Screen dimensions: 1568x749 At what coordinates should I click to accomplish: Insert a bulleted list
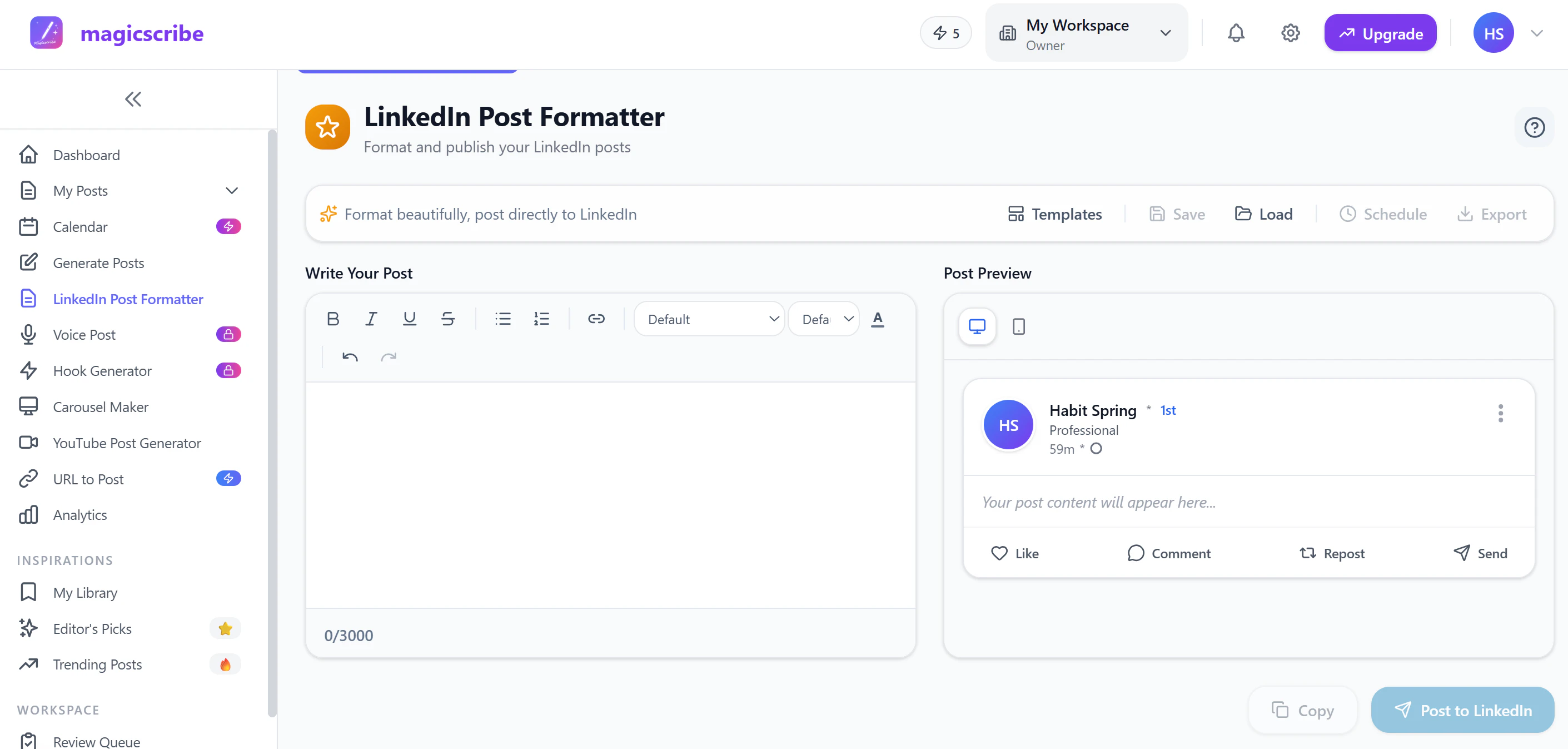[x=503, y=319]
